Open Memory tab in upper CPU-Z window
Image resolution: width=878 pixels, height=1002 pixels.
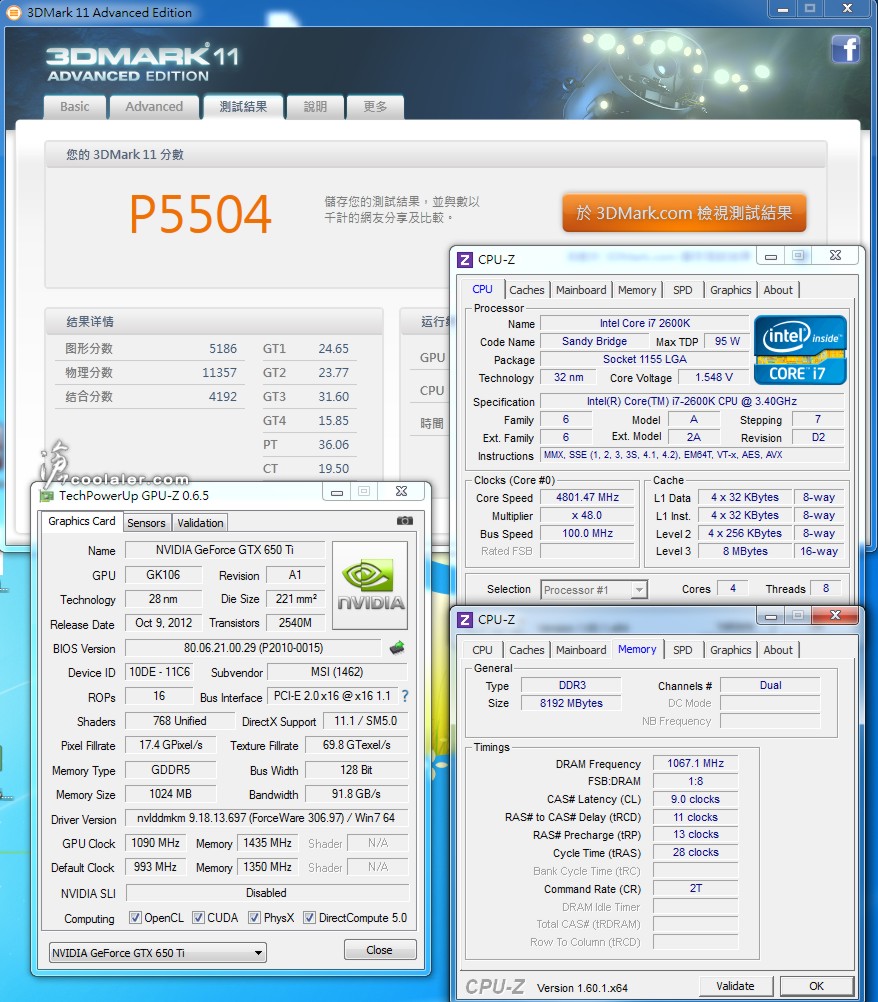point(637,290)
